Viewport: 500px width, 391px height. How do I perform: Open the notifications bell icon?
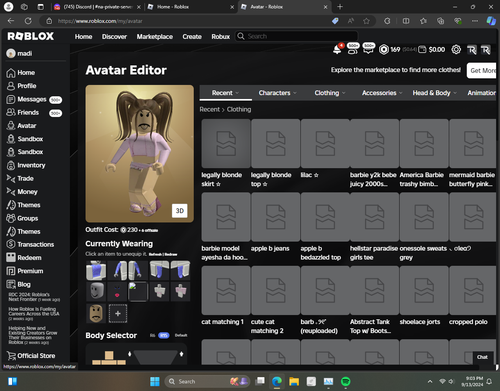coord(337,50)
